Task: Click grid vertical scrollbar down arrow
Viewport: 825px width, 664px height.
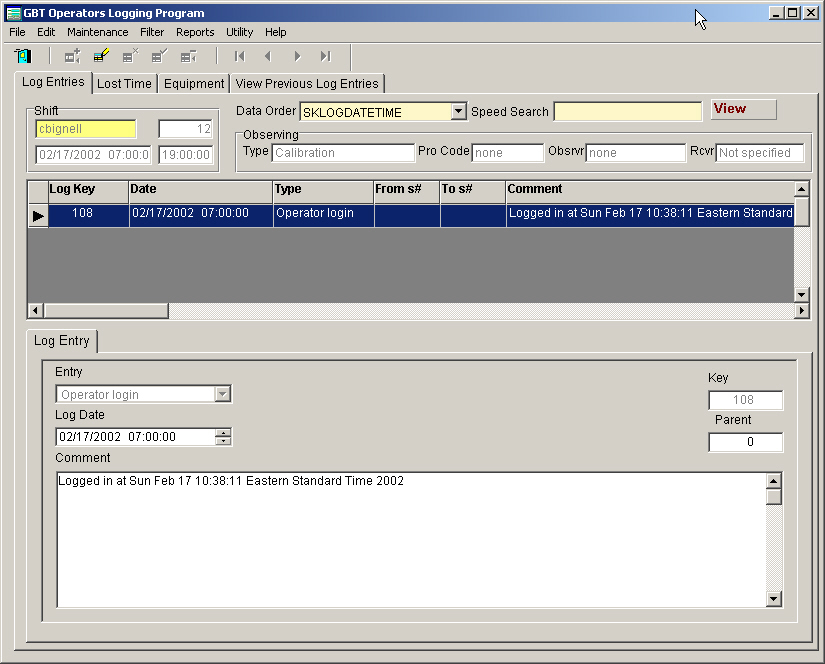Action: (801, 295)
